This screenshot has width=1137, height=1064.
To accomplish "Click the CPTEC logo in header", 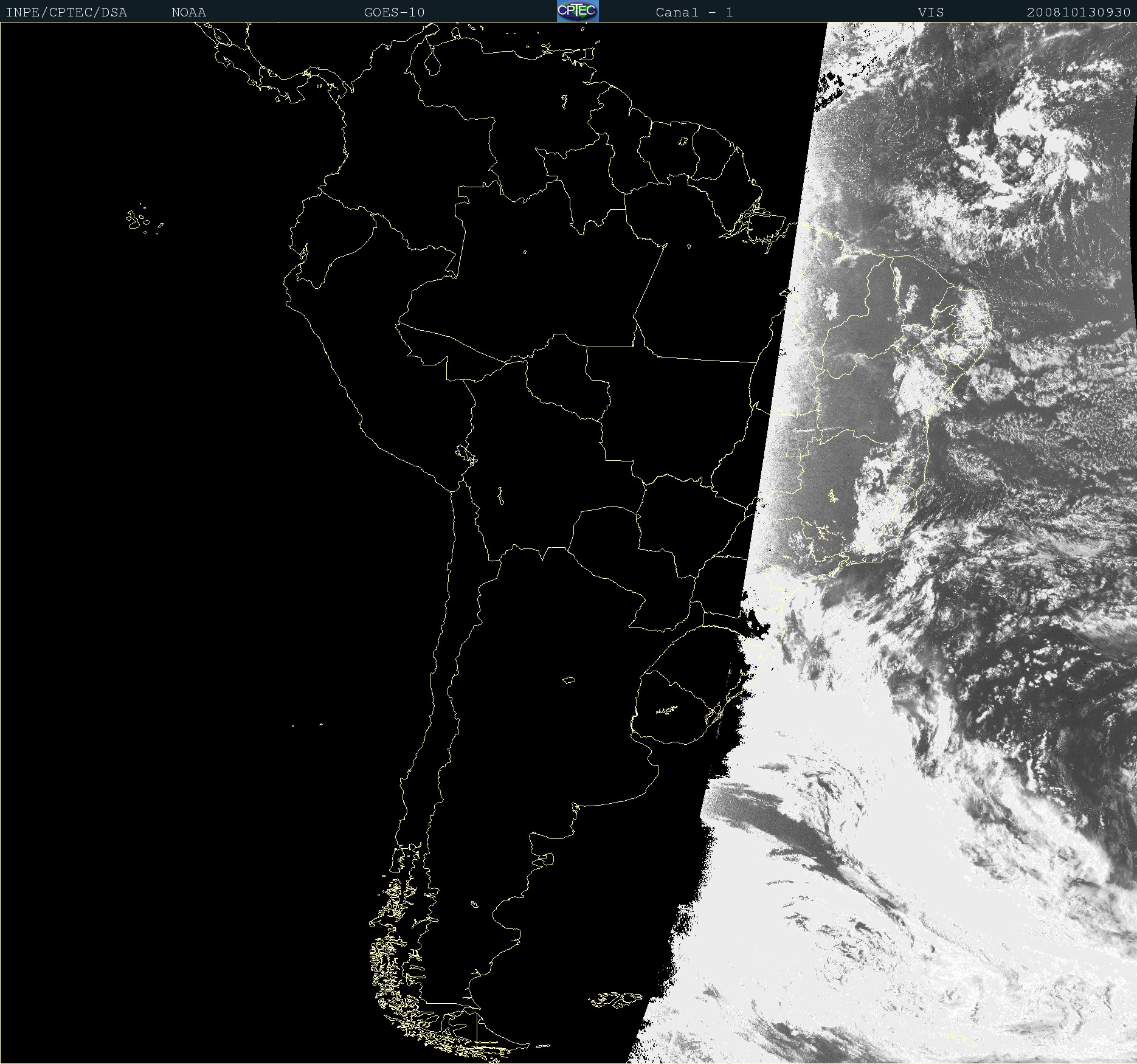I will click(x=578, y=11).
